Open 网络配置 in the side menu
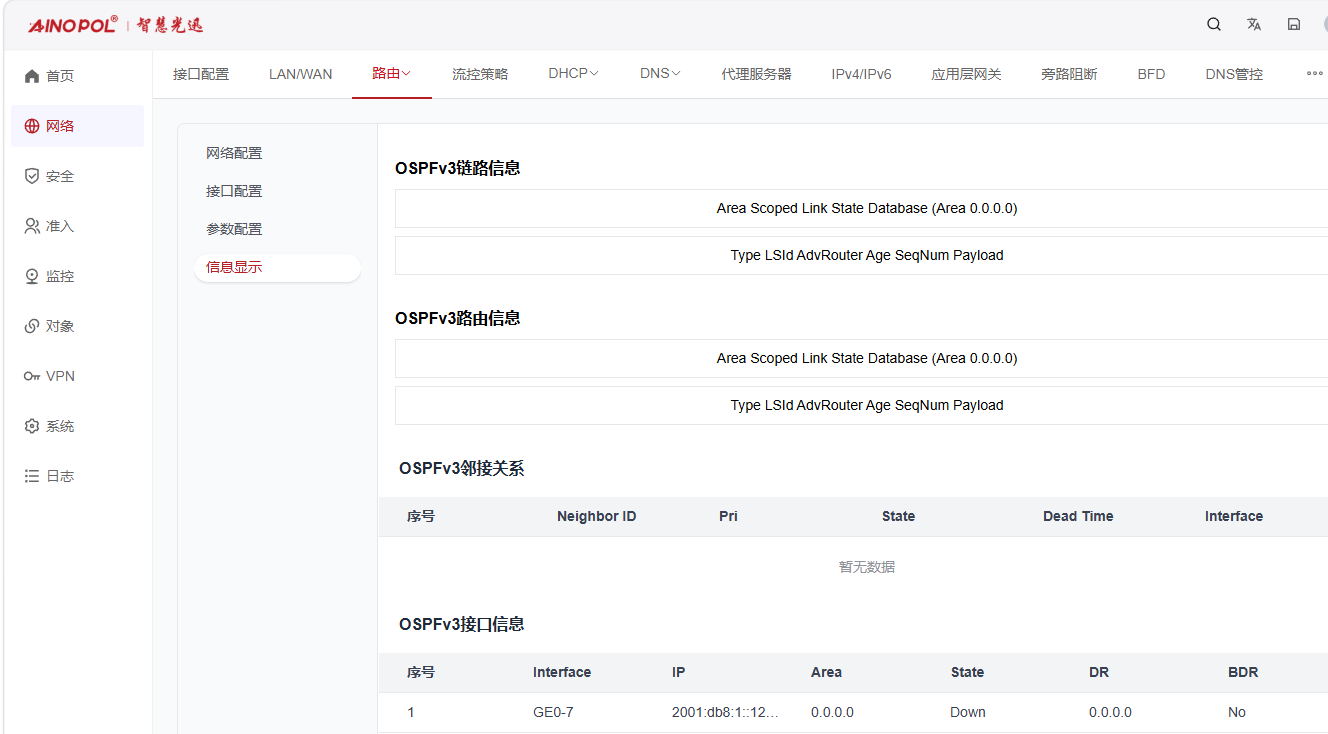The image size is (1328, 734). pos(234,153)
